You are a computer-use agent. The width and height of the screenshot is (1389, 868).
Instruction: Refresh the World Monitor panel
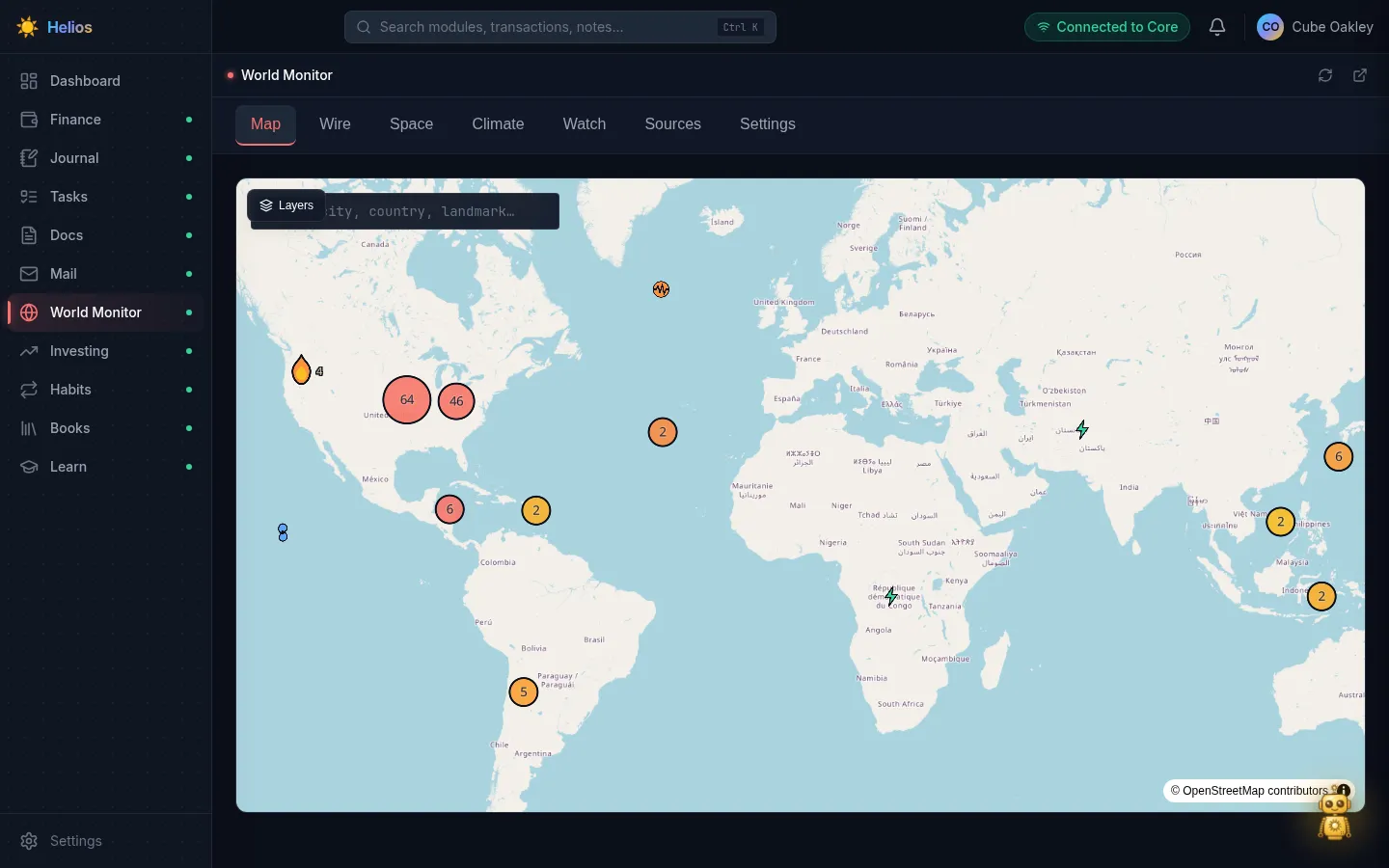[x=1325, y=75]
